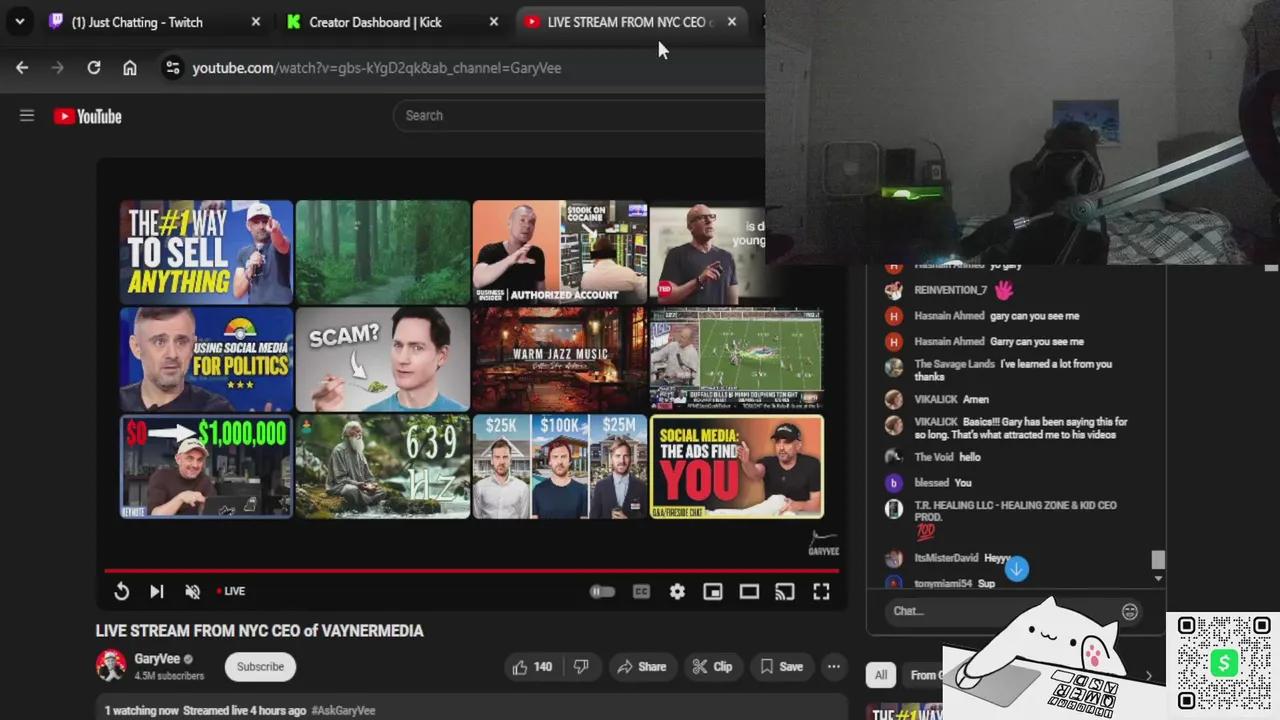Open the tab search dropdown arrow
1280x720 pixels.
pos(19,21)
